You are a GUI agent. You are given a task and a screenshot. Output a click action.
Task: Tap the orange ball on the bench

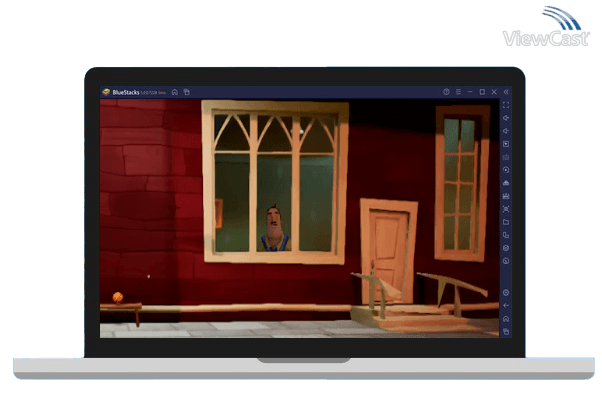(118, 297)
